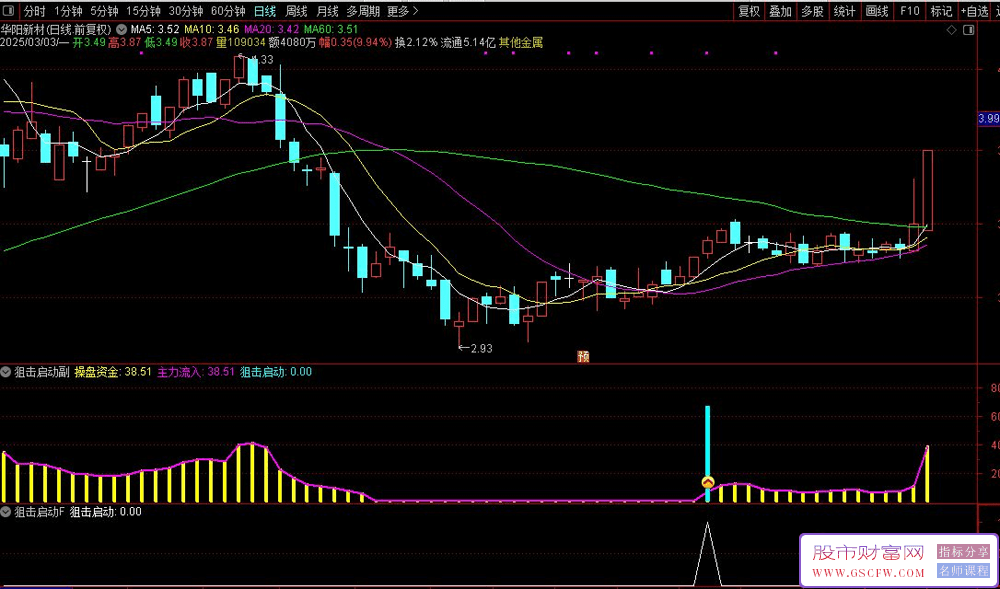Image resolution: width=1000 pixels, height=589 pixels.
Task: Click the 4.33 high price label
Action: click(x=262, y=59)
